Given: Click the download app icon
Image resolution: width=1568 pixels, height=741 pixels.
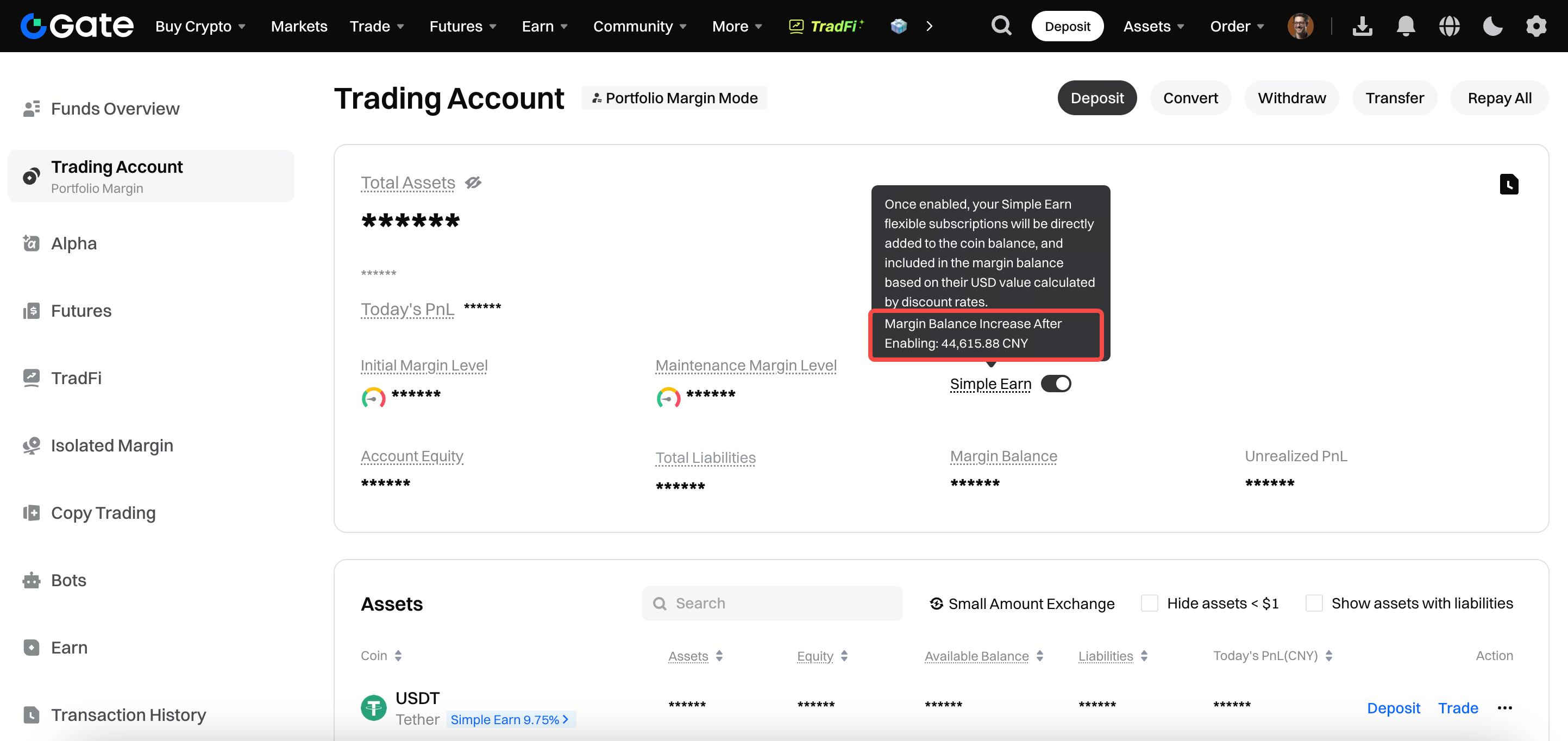Looking at the screenshot, I should coord(1362,26).
